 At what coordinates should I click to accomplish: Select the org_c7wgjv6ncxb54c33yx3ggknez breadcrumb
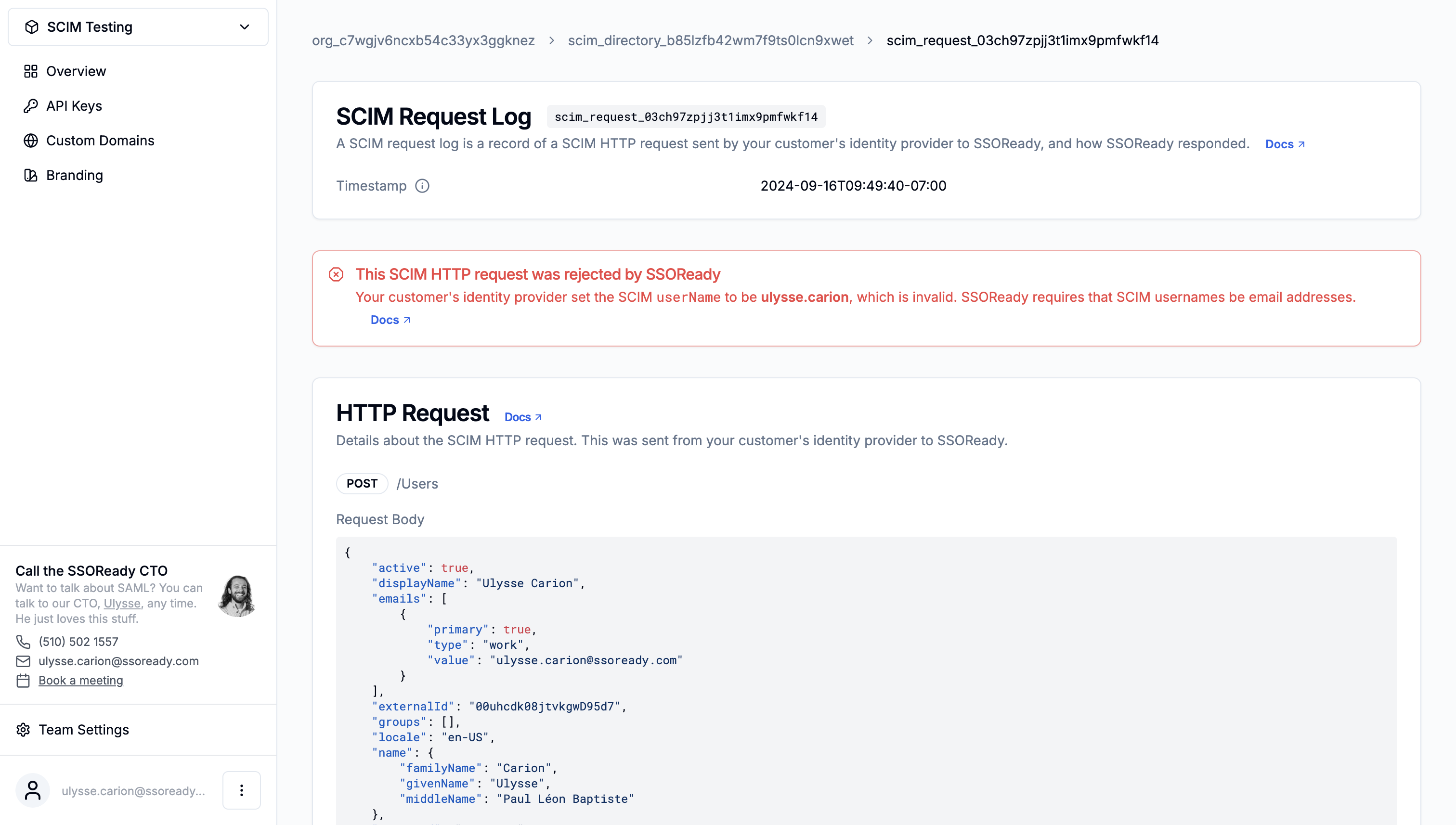click(423, 40)
